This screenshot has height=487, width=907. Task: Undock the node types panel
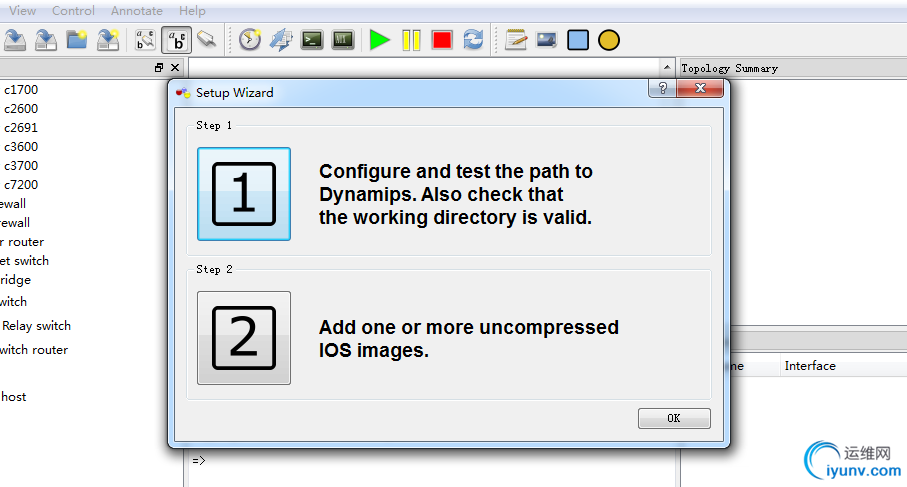[x=159, y=68]
